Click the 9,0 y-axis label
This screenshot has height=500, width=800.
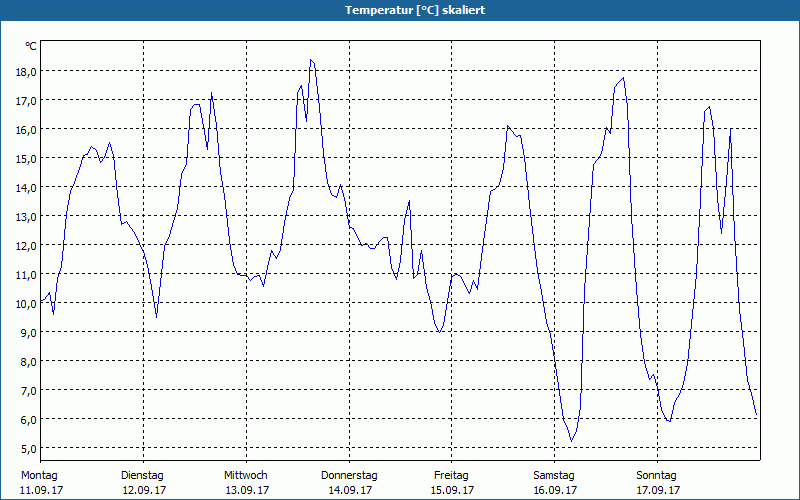click(x=28, y=334)
